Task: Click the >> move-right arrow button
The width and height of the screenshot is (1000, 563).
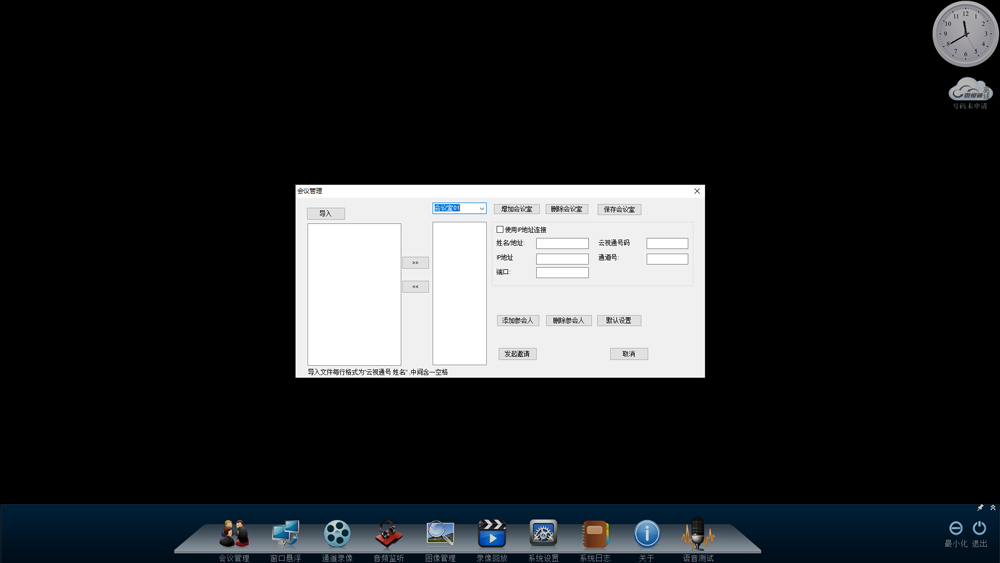Action: point(415,263)
